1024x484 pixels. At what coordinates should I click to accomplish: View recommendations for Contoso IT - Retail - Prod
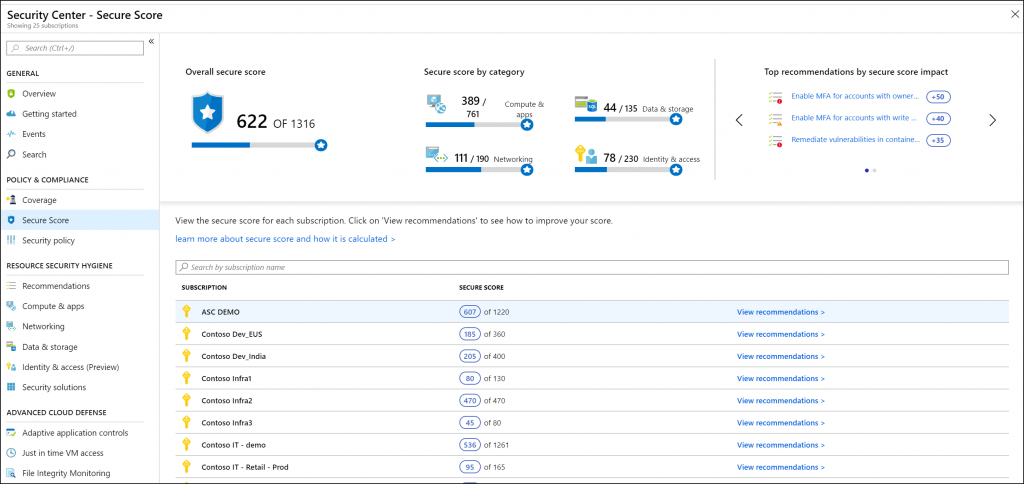[780, 468]
